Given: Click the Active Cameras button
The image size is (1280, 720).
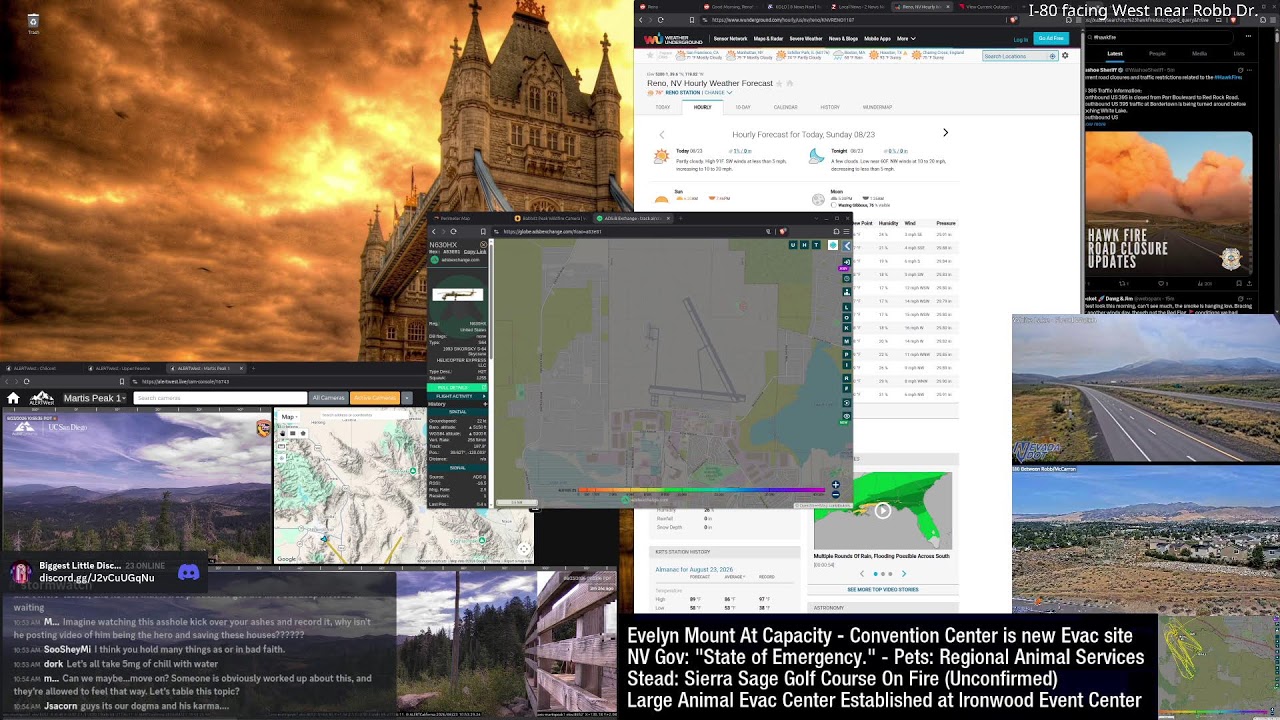Looking at the screenshot, I should click(374, 398).
